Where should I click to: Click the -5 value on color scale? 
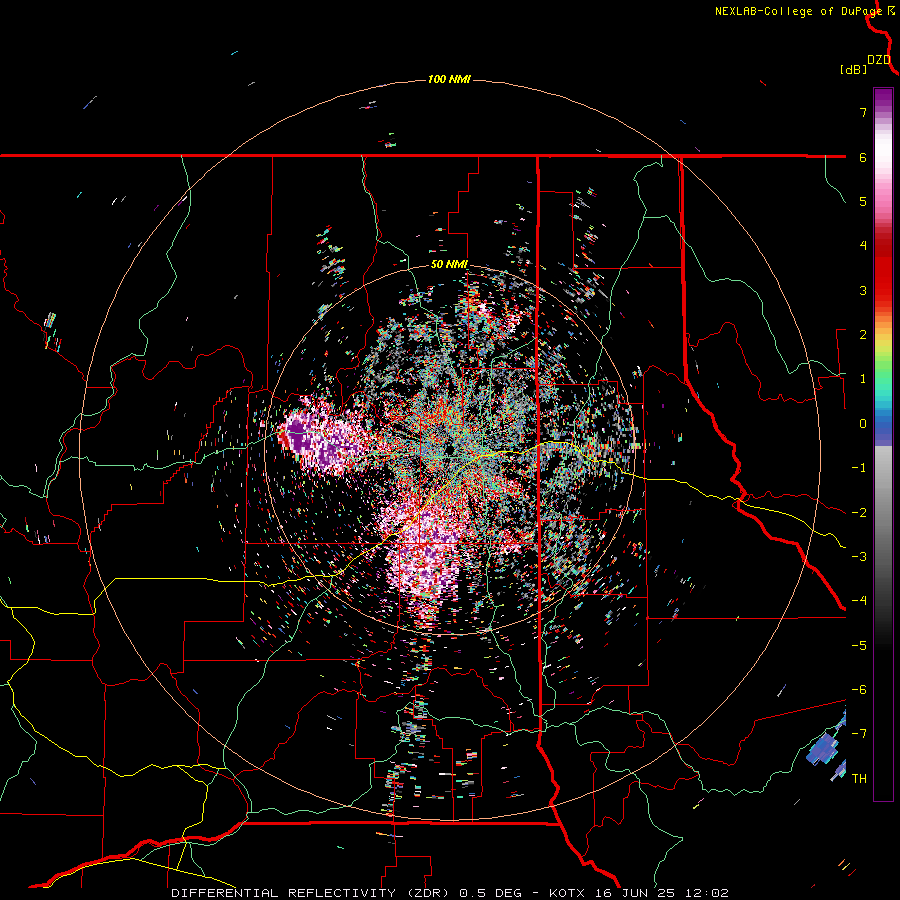tap(859, 646)
